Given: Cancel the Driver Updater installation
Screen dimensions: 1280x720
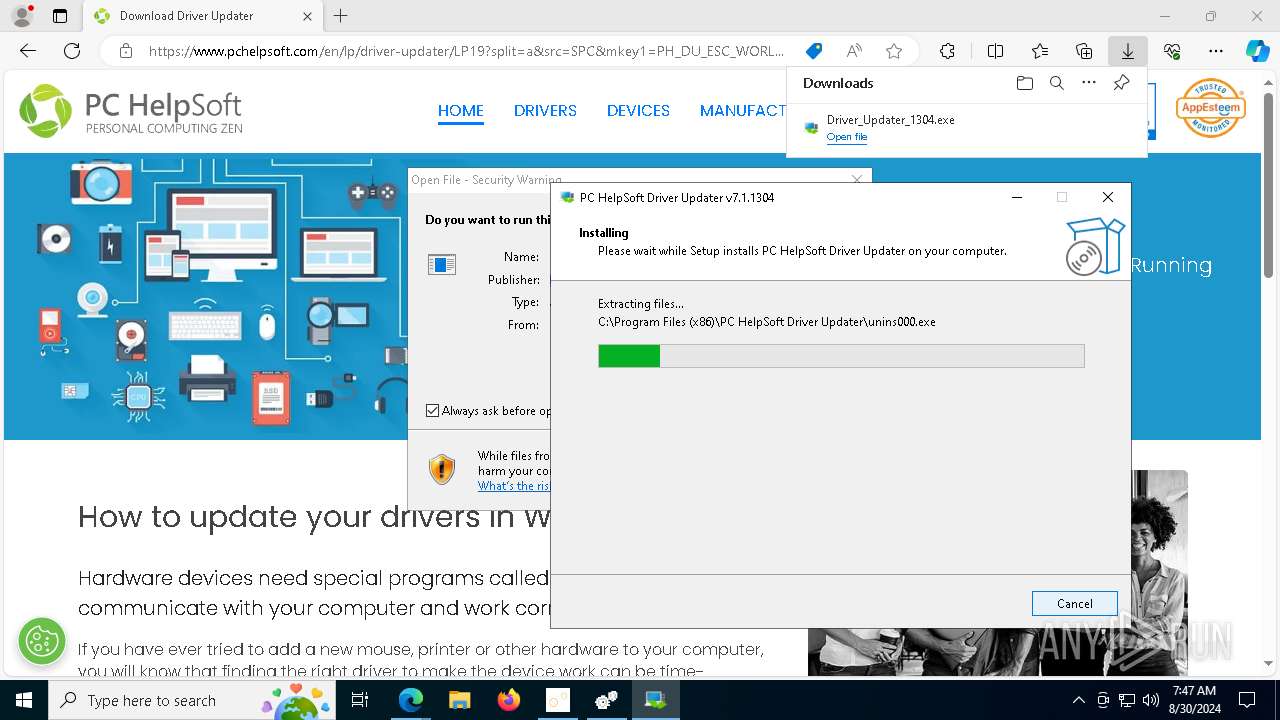Looking at the screenshot, I should click(x=1074, y=603).
